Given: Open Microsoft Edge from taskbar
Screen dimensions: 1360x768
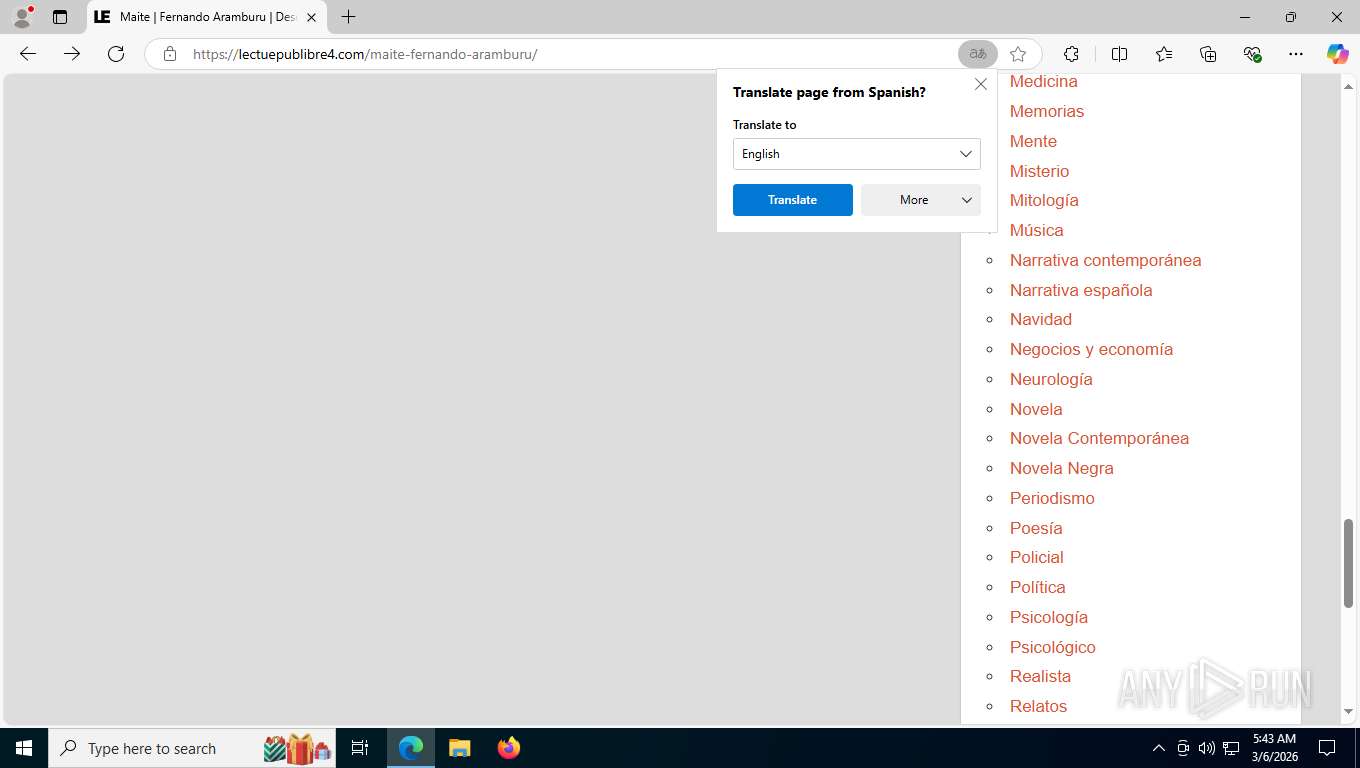Looking at the screenshot, I should [411, 748].
